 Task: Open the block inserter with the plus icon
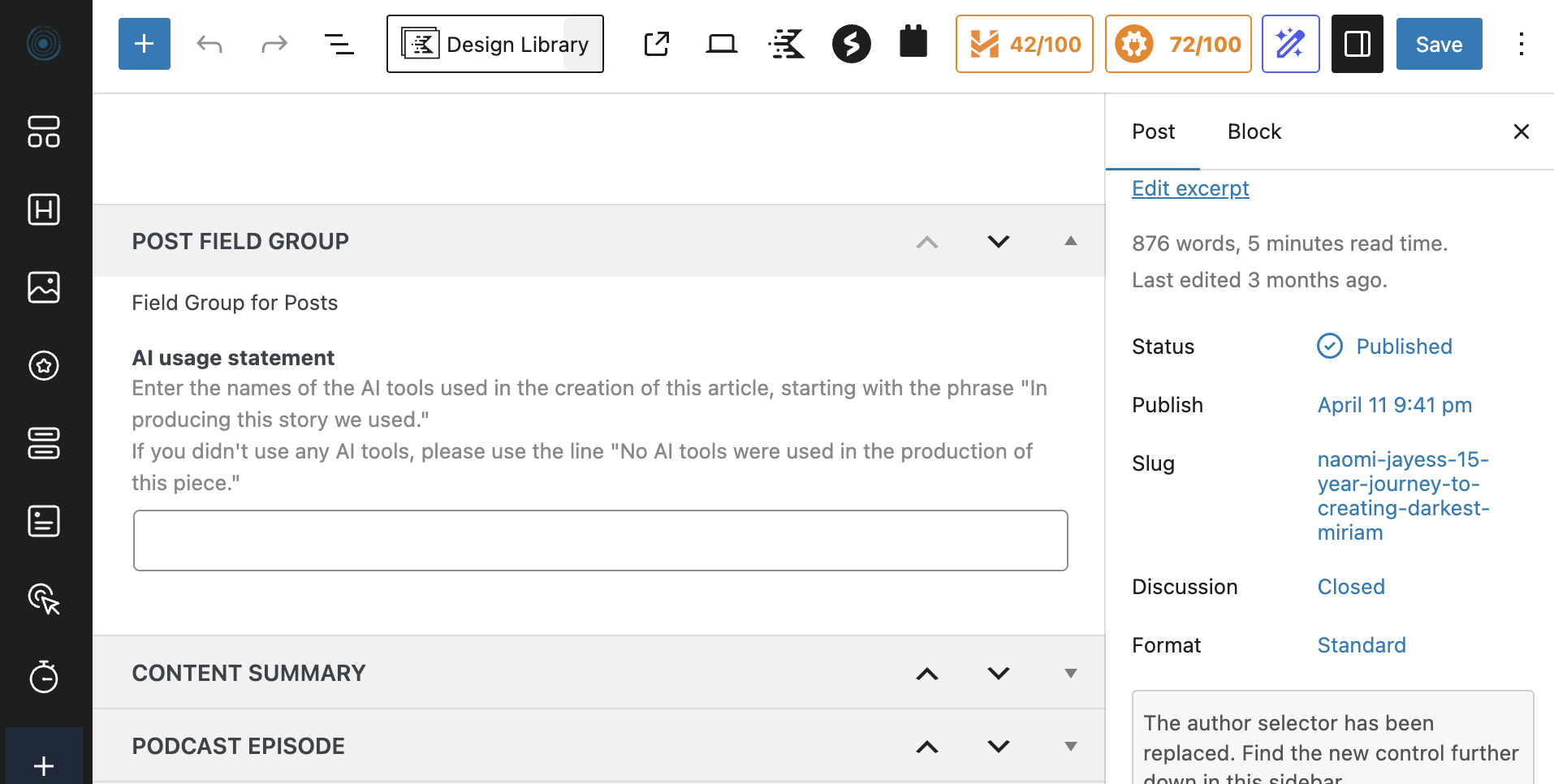tap(144, 44)
